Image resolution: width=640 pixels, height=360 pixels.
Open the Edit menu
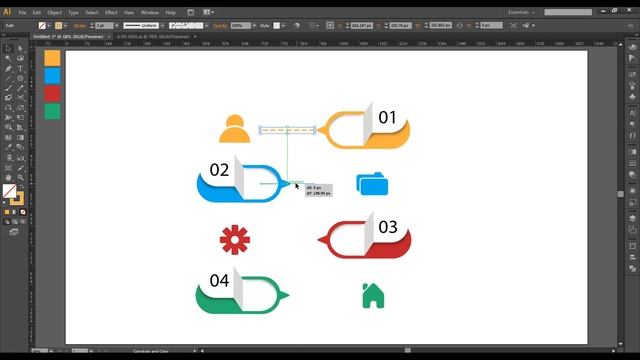pyautogui.click(x=37, y=13)
